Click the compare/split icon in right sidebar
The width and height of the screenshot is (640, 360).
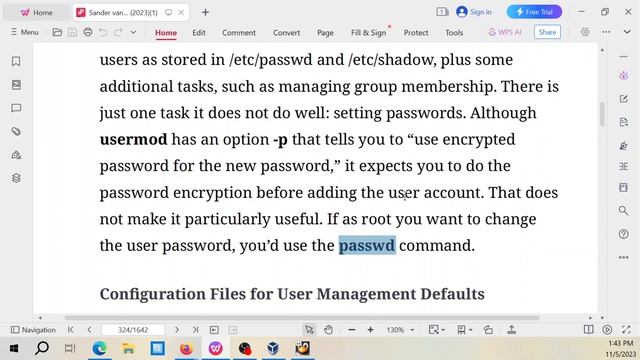[623, 167]
